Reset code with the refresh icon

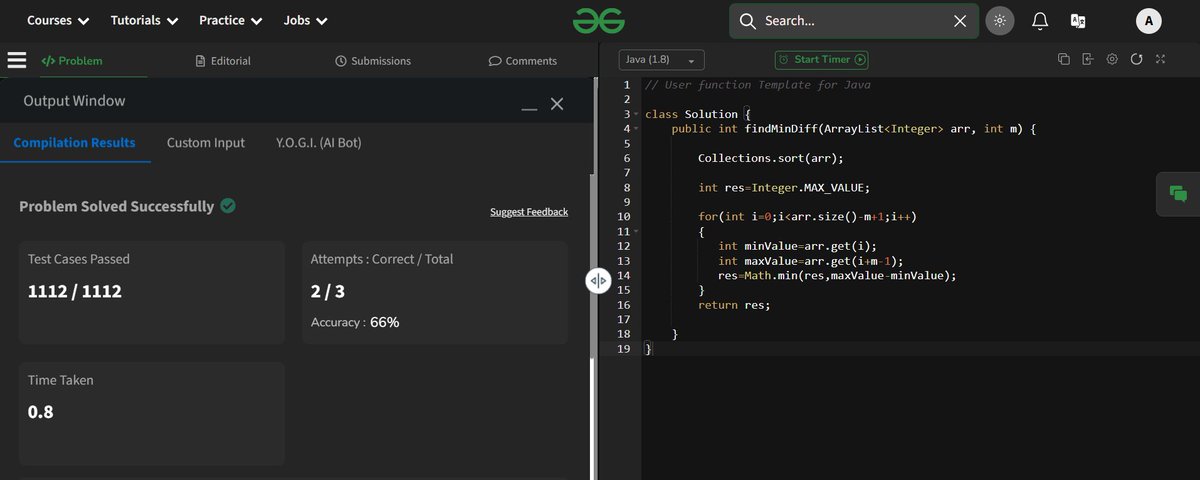1136,60
